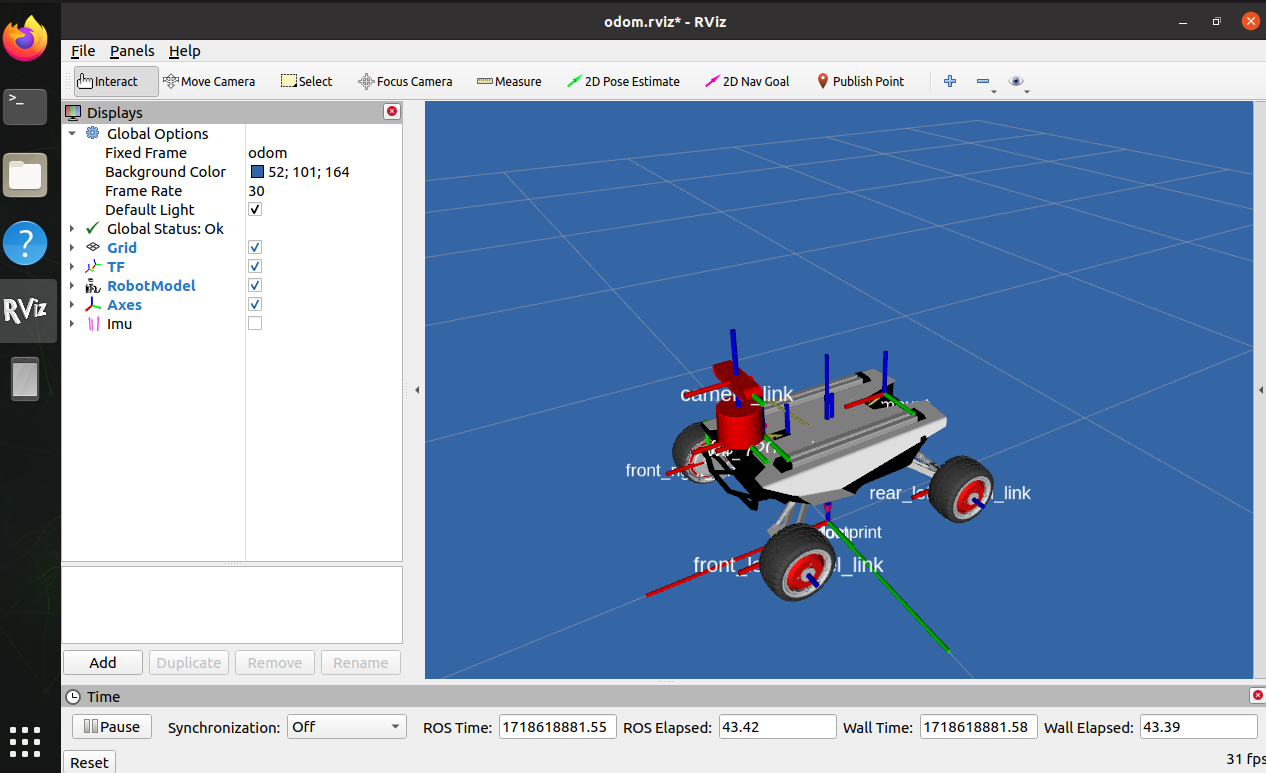Screen dimensions: 1266x773
Task: Click the Publish Point tool
Action: click(860, 81)
